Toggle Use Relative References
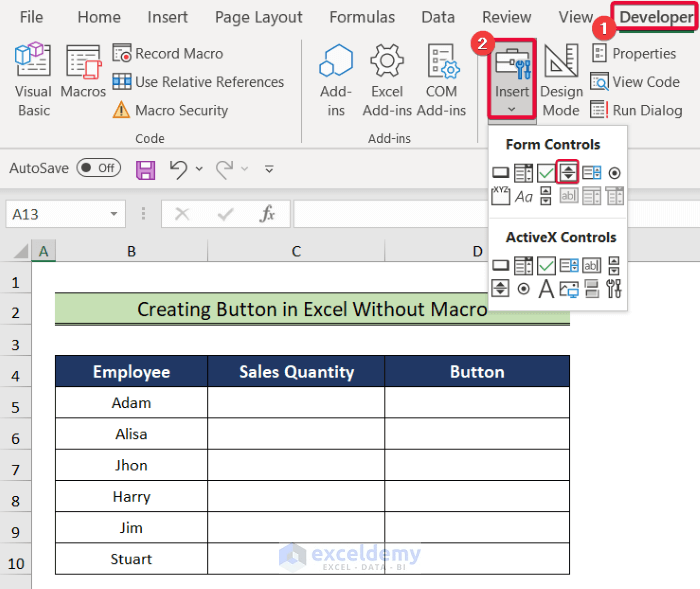The height and width of the screenshot is (589, 700). (198, 82)
